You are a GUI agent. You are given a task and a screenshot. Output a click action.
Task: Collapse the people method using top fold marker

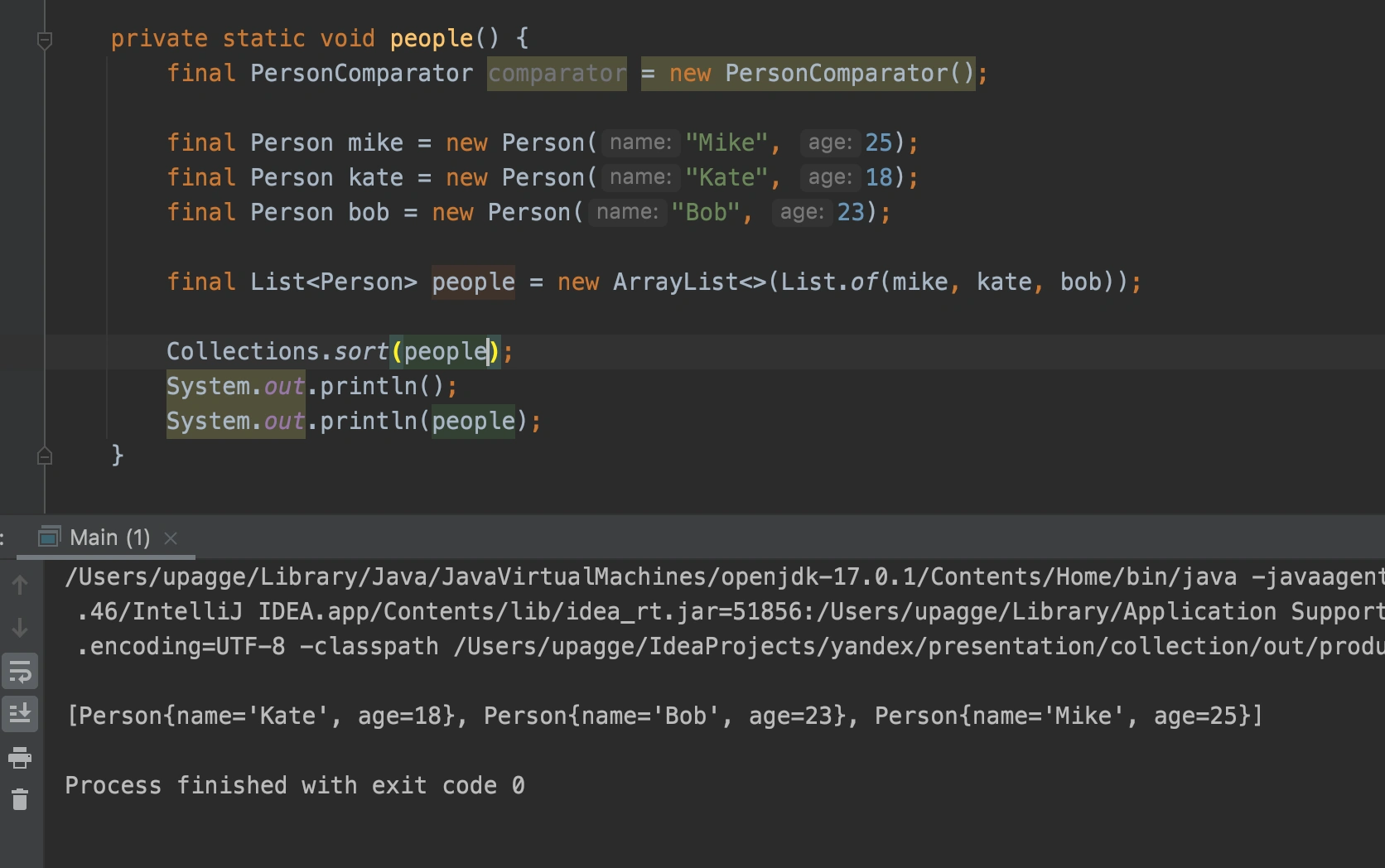pyautogui.click(x=45, y=38)
